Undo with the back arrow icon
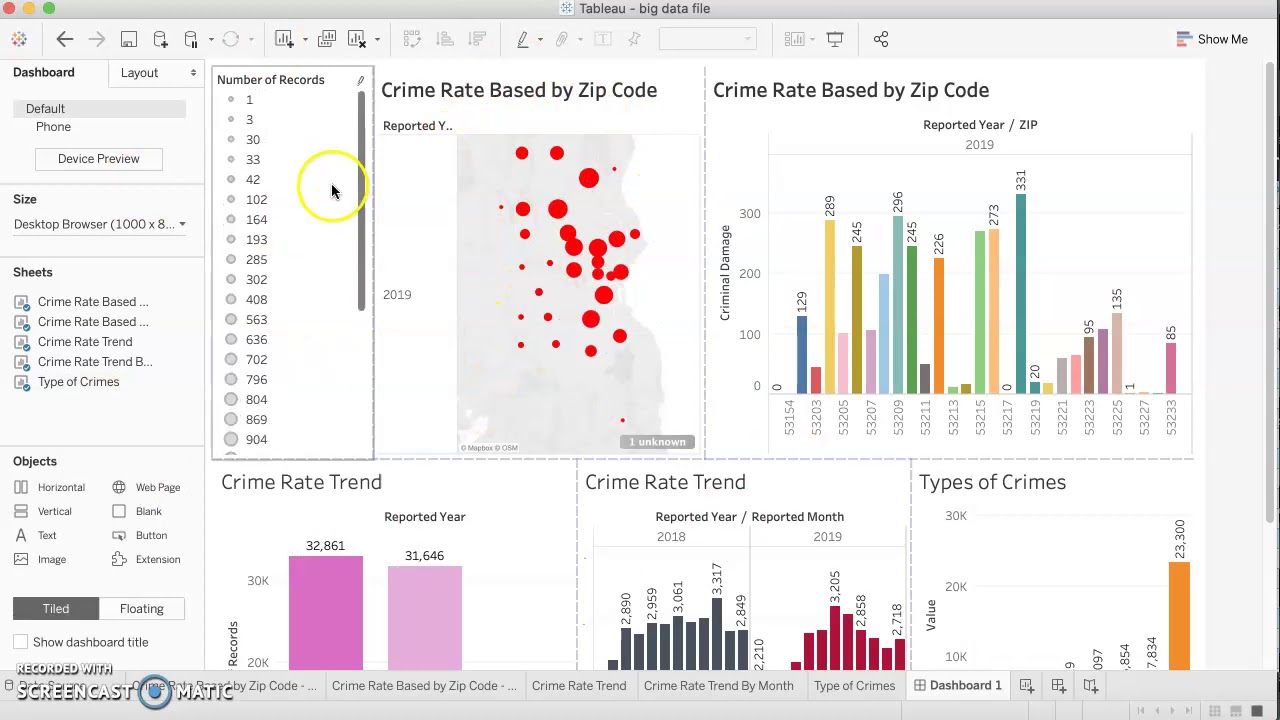Viewport: 1280px width, 720px height. [x=65, y=39]
